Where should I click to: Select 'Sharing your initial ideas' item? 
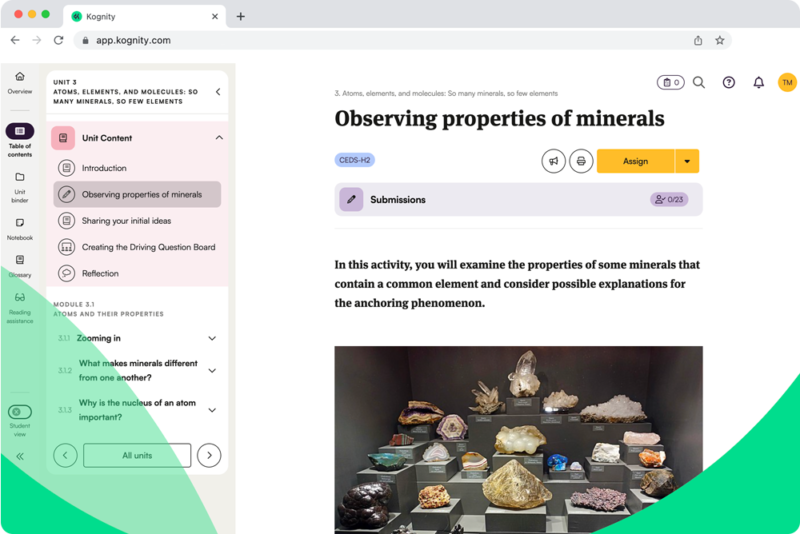(126, 221)
